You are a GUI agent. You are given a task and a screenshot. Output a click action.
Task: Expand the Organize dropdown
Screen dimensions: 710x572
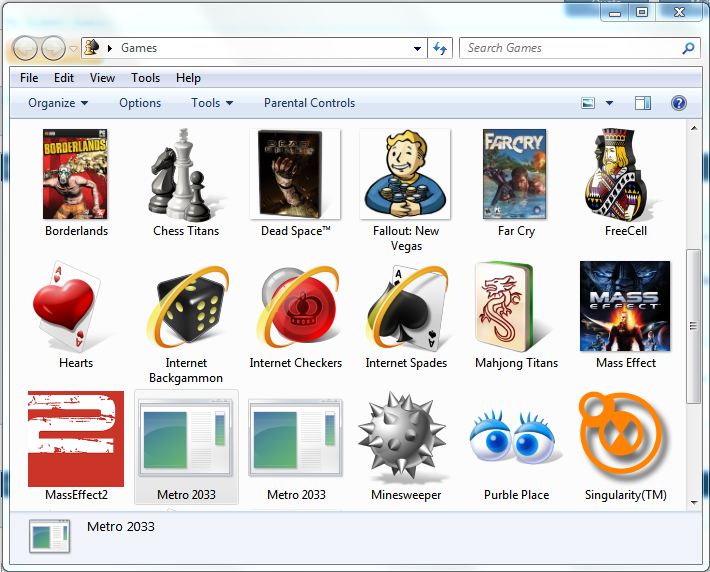click(x=58, y=103)
